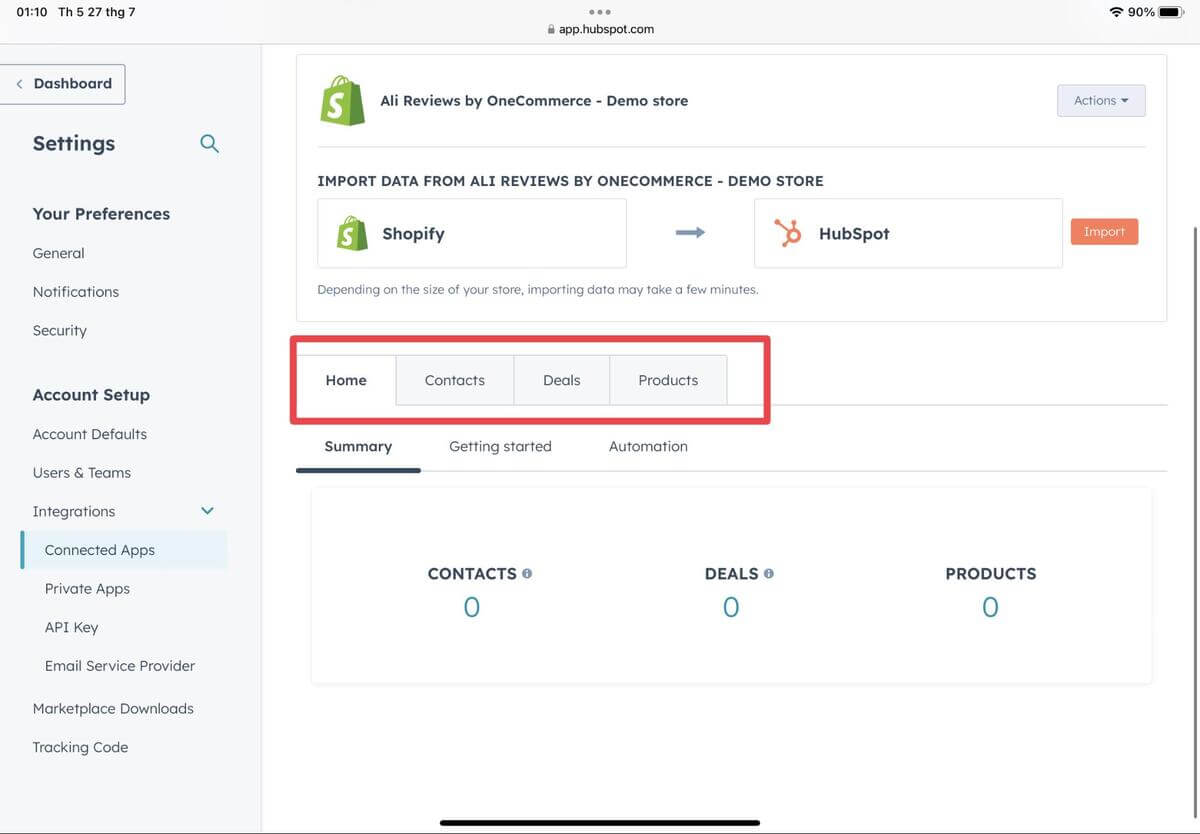This screenshot has height=834, width=1200.
Task: Open Account Defaults
Action: pyautogui.click(x=90, y=434)
